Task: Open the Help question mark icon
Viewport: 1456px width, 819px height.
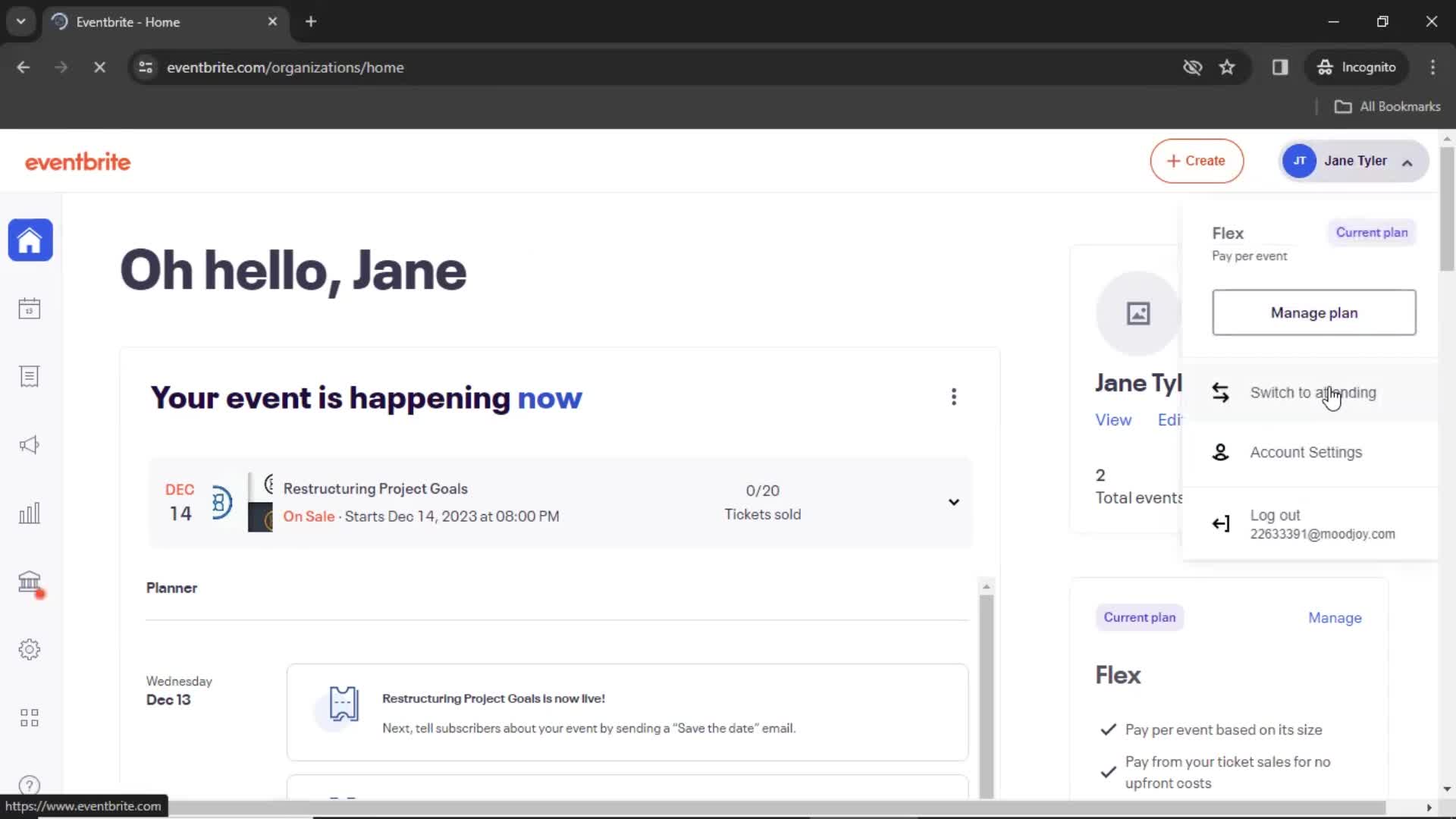Action: coord(30,785)
